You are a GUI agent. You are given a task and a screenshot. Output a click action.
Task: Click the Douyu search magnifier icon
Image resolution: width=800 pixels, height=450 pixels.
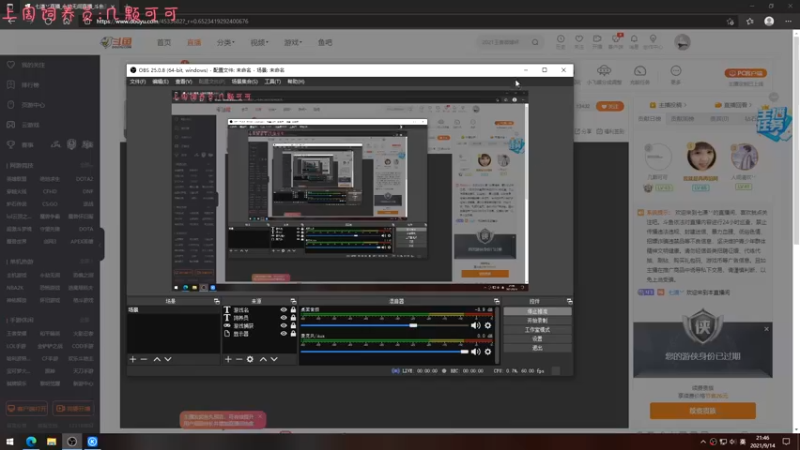tap(535, 42)
